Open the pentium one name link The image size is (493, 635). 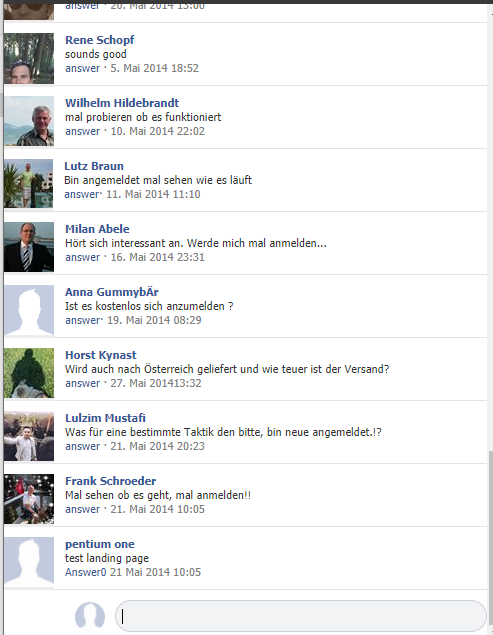coord(100,544)
